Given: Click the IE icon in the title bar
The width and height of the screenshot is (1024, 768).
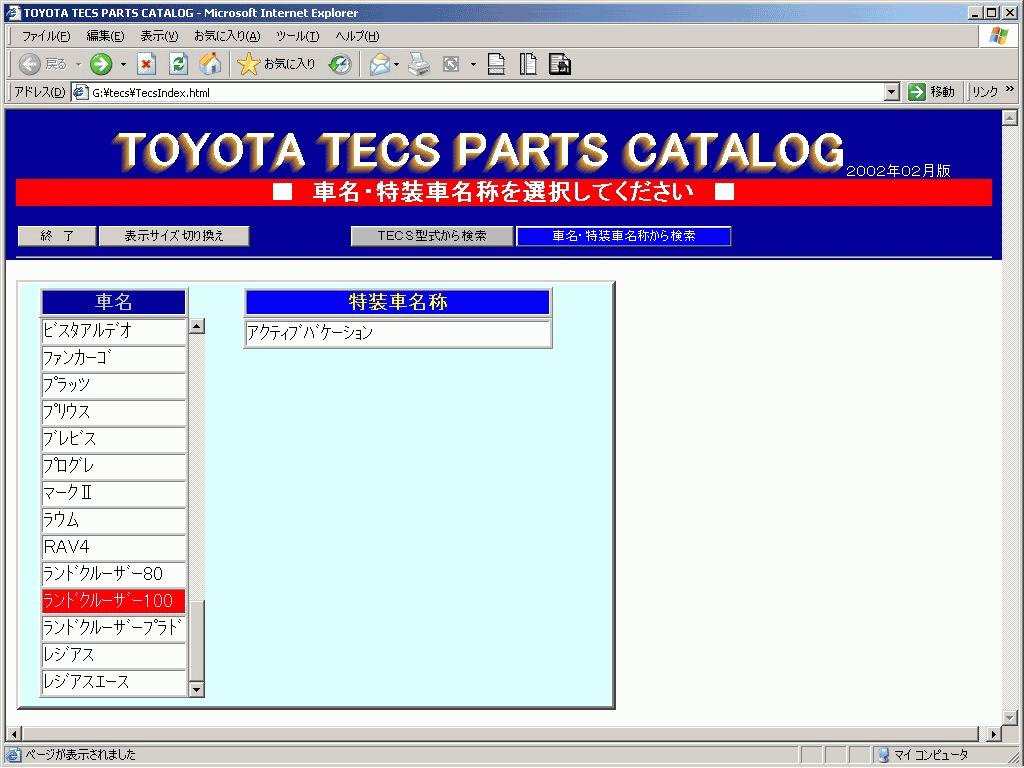Looking at the screenshot, I should [12, 12].
